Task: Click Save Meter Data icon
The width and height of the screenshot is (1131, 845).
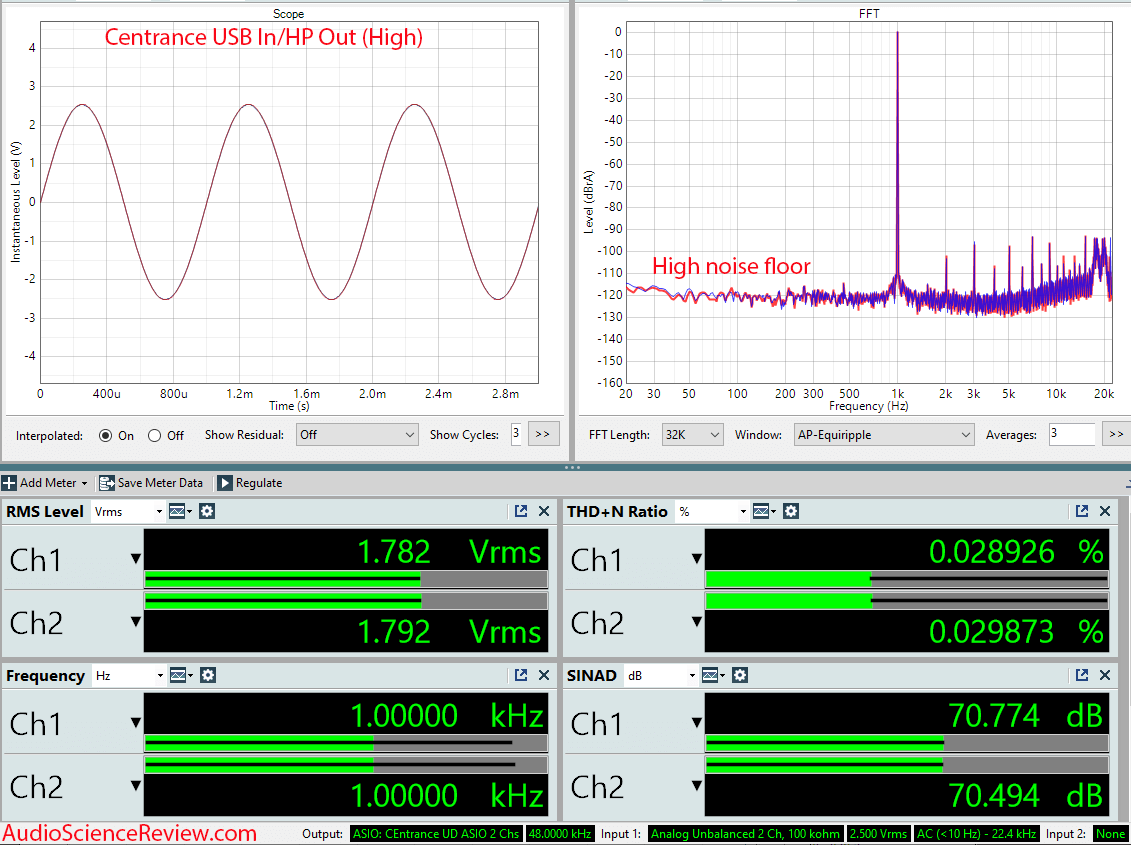Action: click(107, 483)
